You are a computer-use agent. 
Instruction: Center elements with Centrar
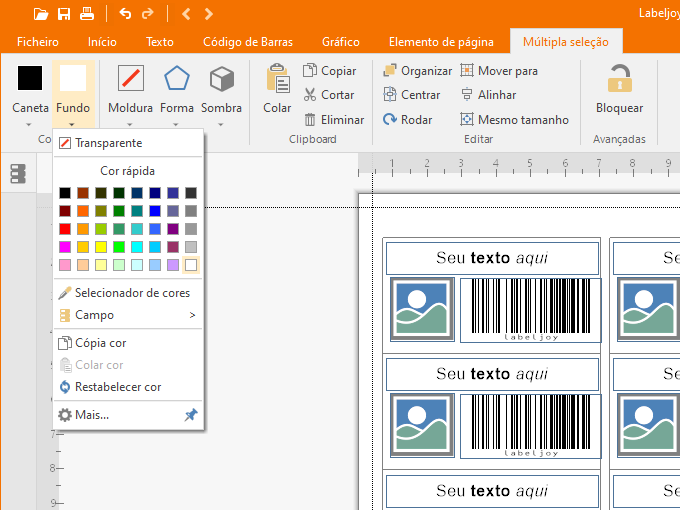tap(412, 95)
